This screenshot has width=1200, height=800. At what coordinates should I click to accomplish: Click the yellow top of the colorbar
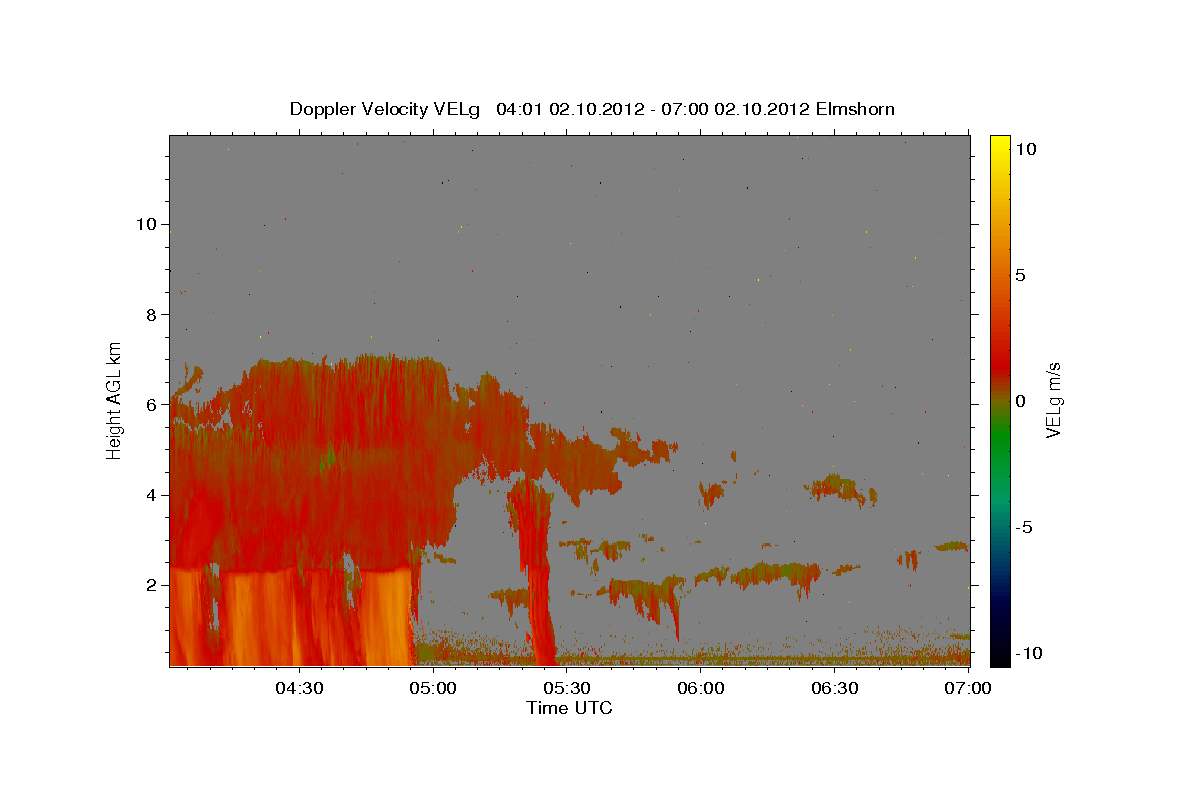[x=1000, y=145]
